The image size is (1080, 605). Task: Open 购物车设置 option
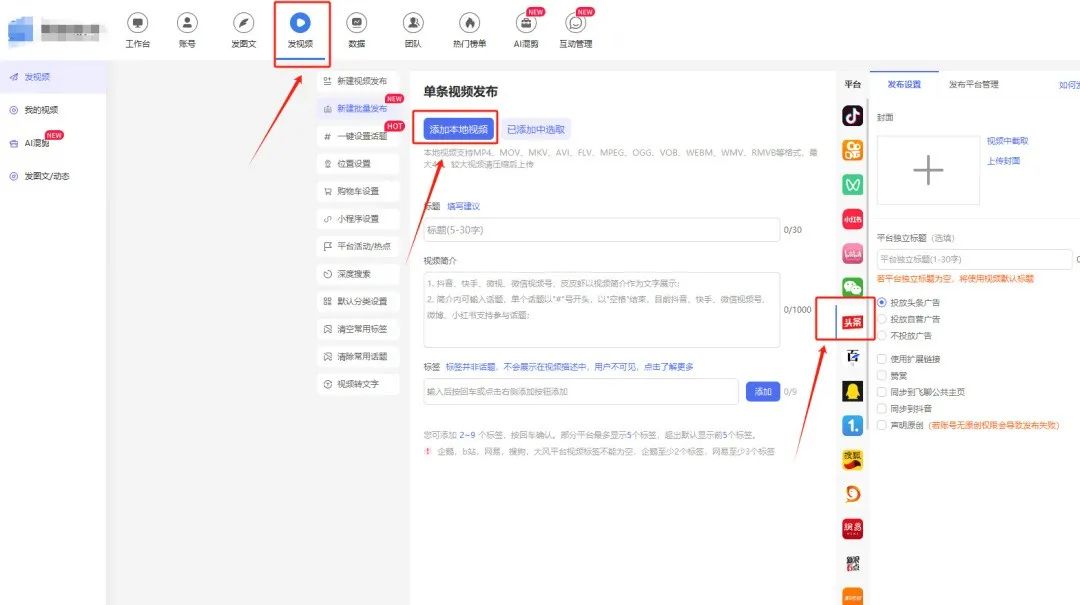[x=358, y=191]
